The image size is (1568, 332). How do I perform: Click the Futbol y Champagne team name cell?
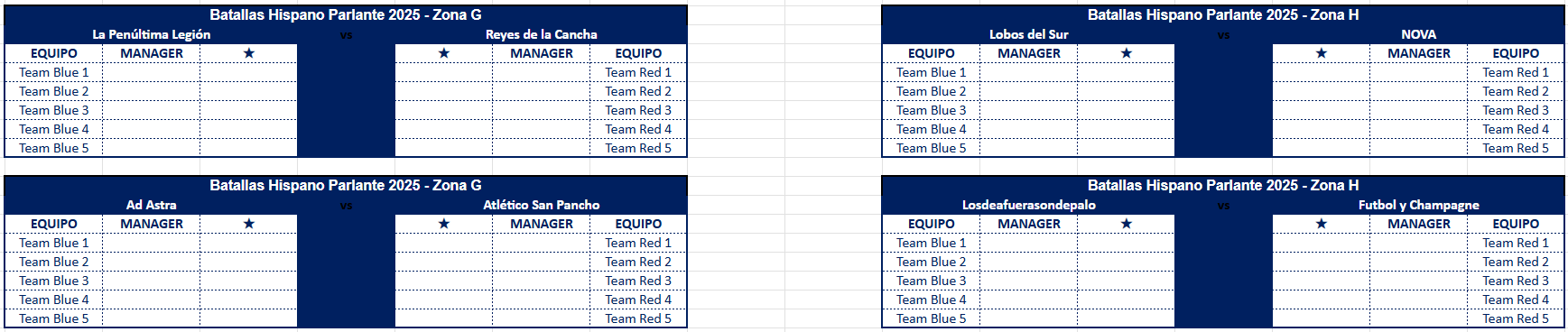(x=1418, y=205)
